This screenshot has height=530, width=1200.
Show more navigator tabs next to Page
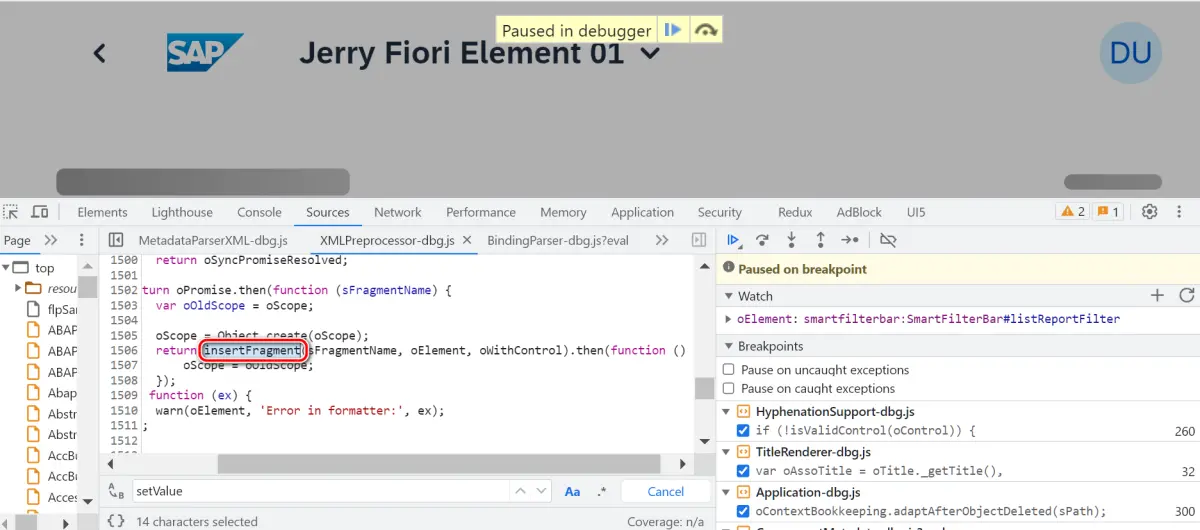(x=51, y=240)
